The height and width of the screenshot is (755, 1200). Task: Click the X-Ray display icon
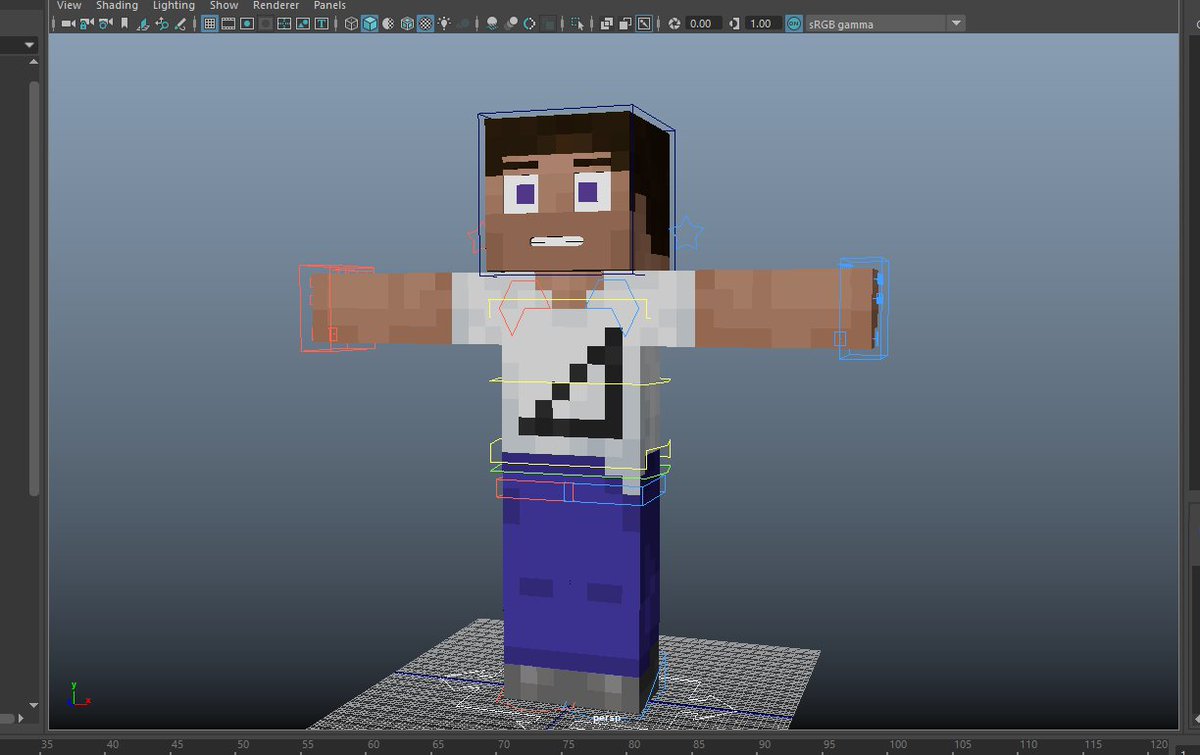[x=606, y=23]
